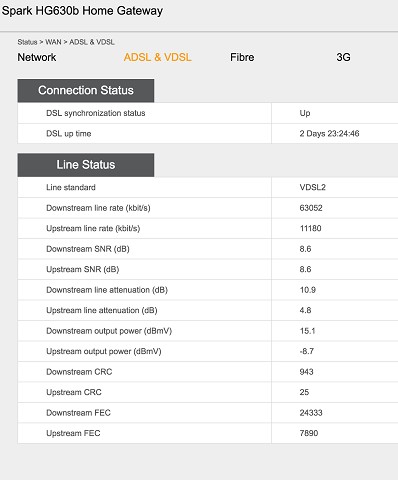Select Upstream line rate (kbit/s) label
Viewport: 398px width, 480px height.
[93, 228]
